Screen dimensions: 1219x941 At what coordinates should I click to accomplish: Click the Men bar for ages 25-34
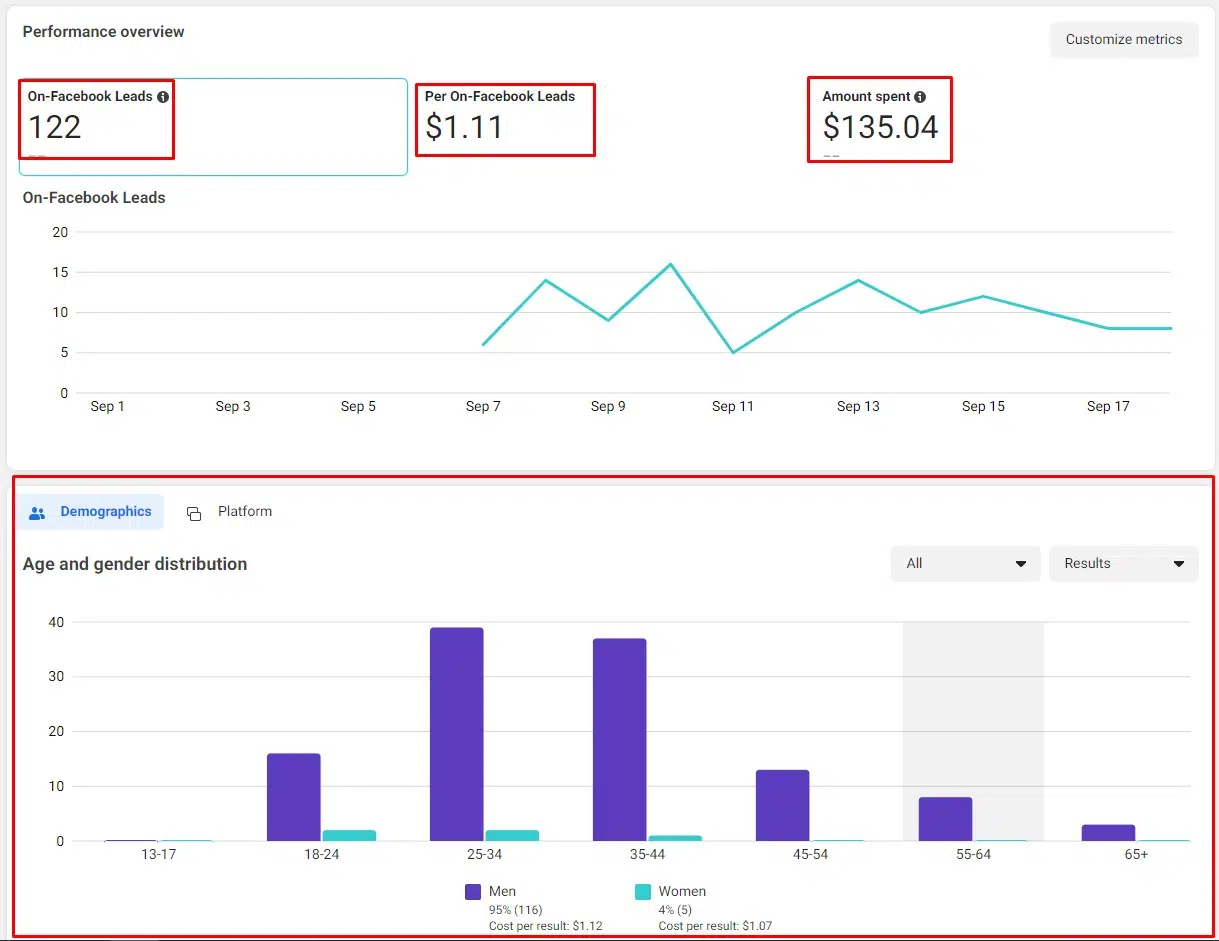point(456,734)
